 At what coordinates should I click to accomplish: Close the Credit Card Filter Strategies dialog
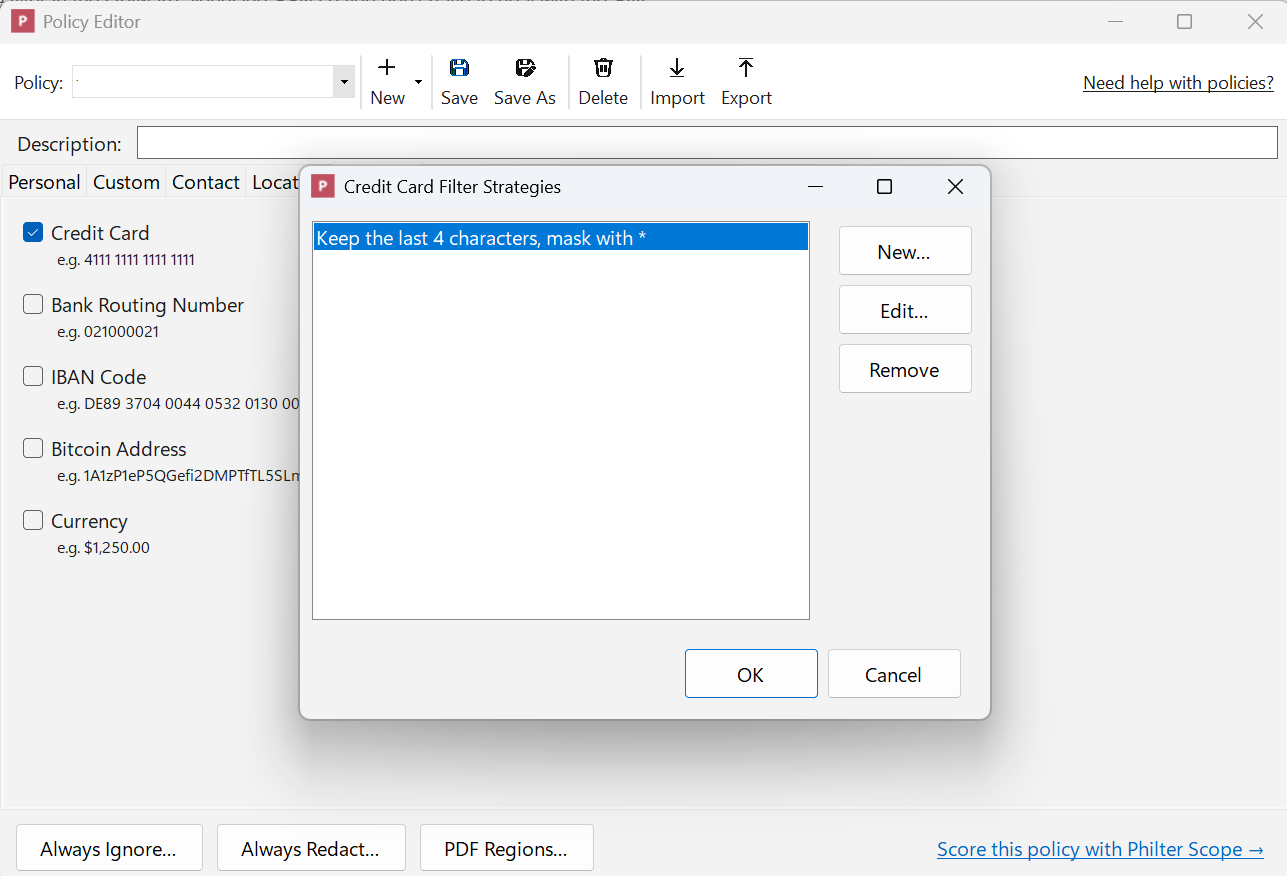pos(955,187)
